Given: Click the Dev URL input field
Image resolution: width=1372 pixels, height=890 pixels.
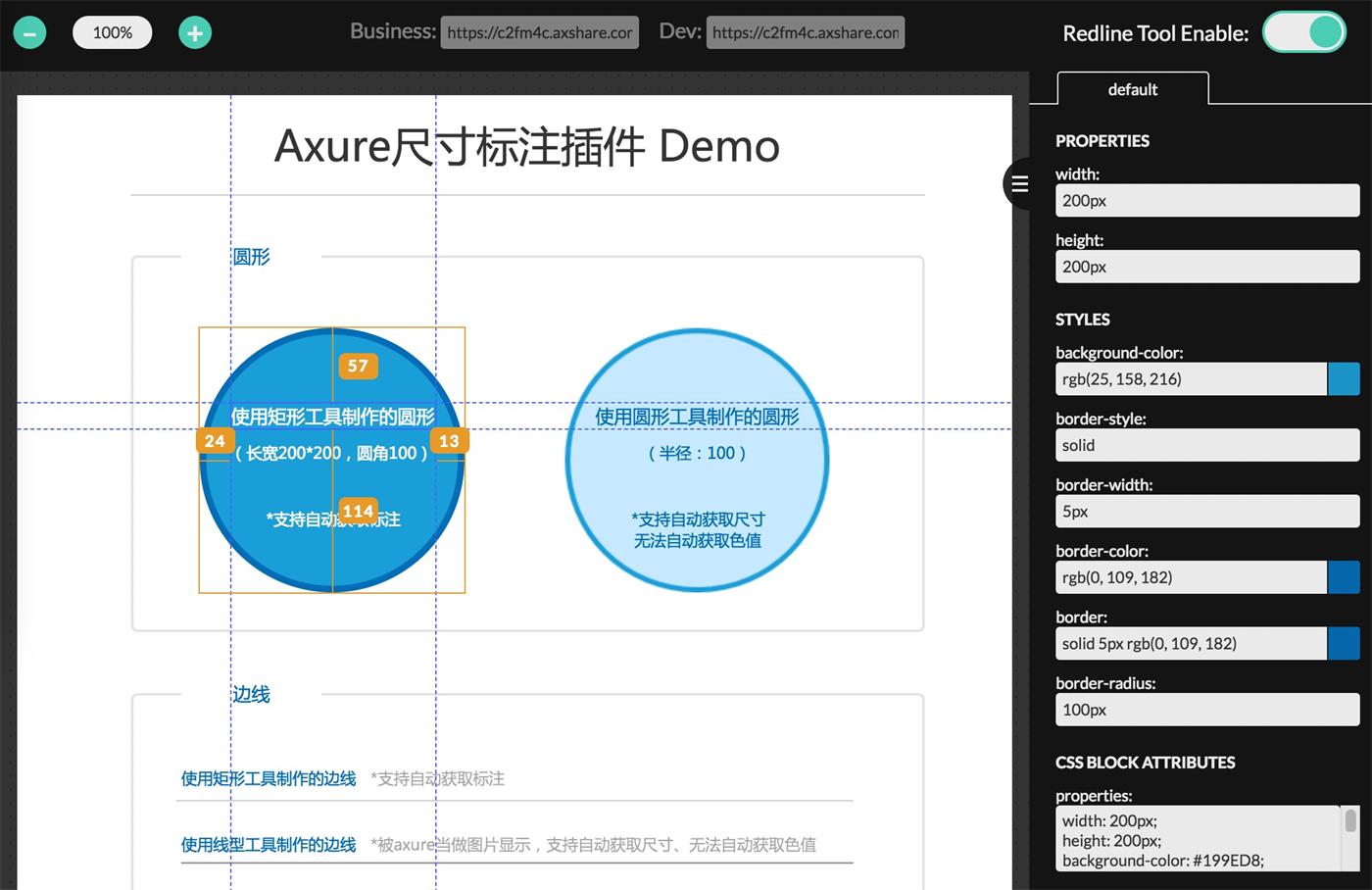Looking at the screenshot, I should point(805,31).
